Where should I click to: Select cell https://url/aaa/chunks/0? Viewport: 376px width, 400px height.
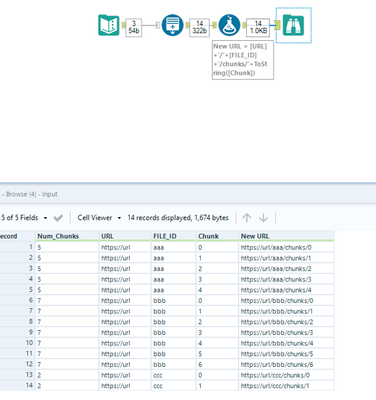286,247
